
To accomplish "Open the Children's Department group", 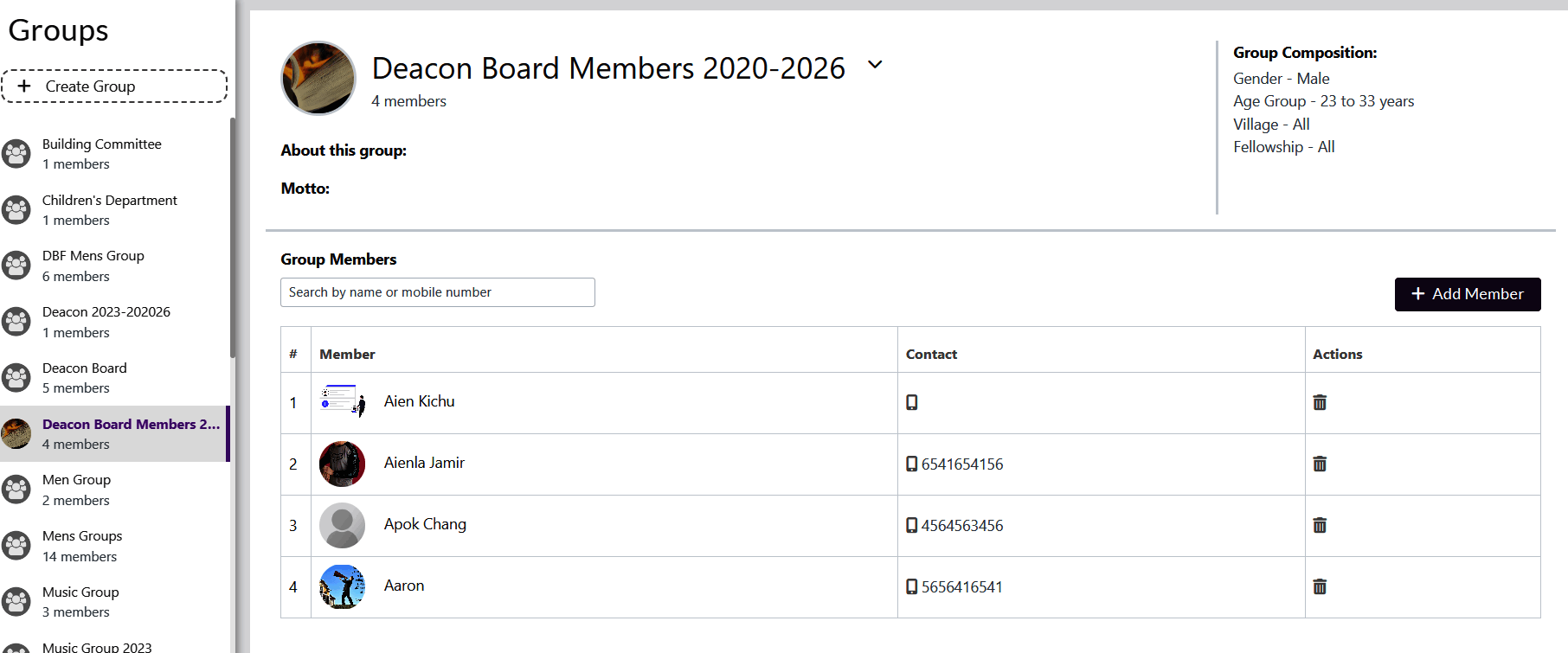I will pyautogui.click(x=109, y=209).
